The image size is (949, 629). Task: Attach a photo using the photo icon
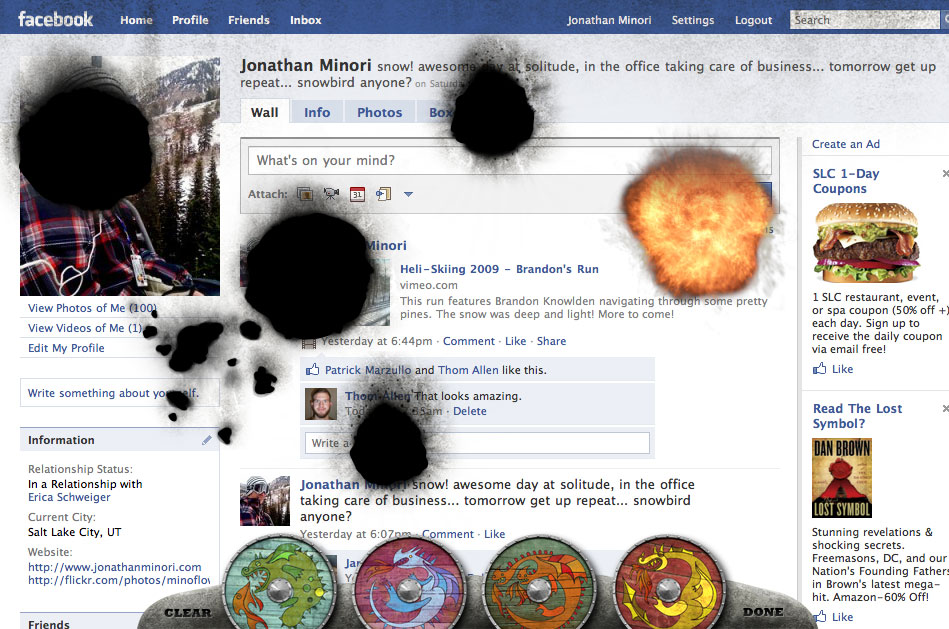pyautogui.click(x=305, y=194)
